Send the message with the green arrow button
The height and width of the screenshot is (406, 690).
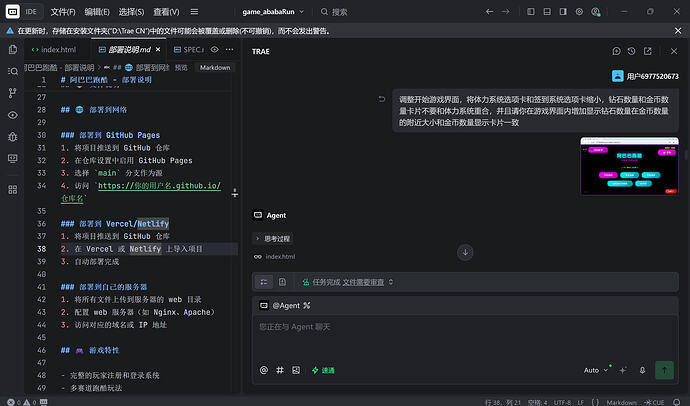[664, 370]
